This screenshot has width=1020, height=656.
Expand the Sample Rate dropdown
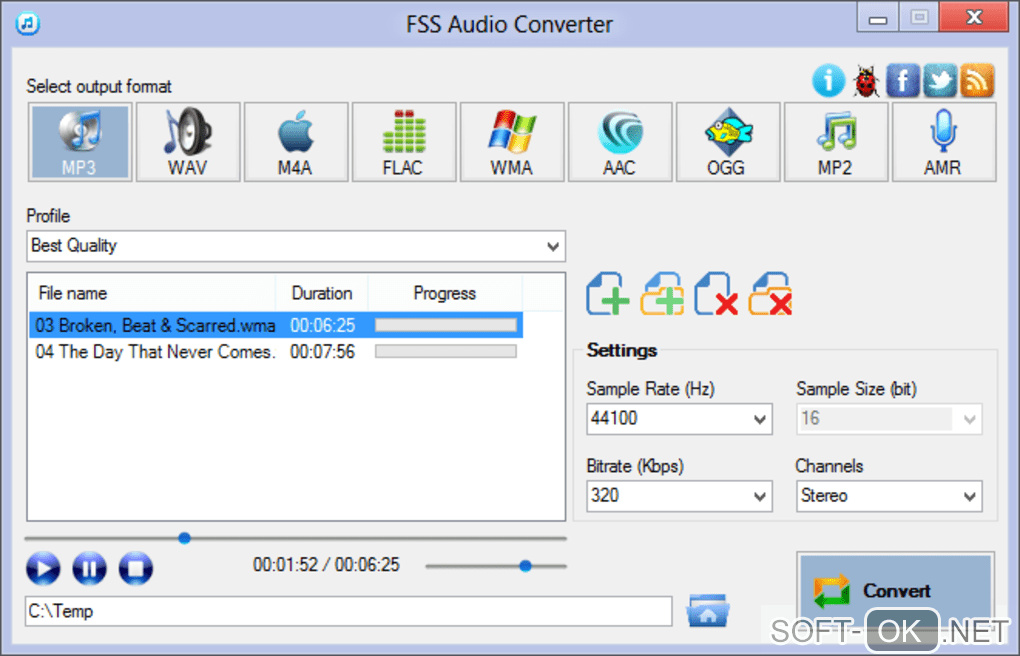coord(679,418)
